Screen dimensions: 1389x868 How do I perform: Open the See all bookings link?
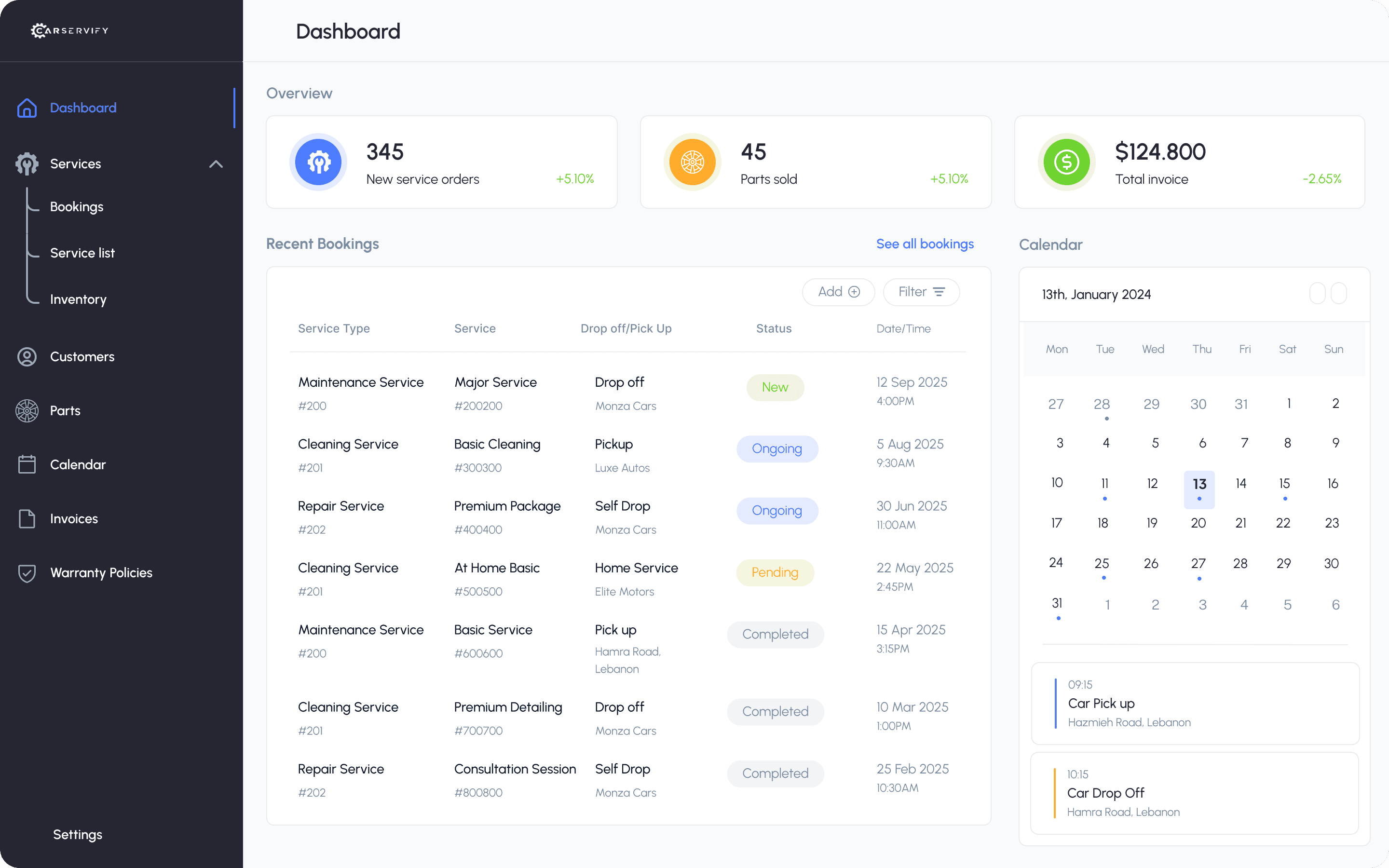(925, 244)
